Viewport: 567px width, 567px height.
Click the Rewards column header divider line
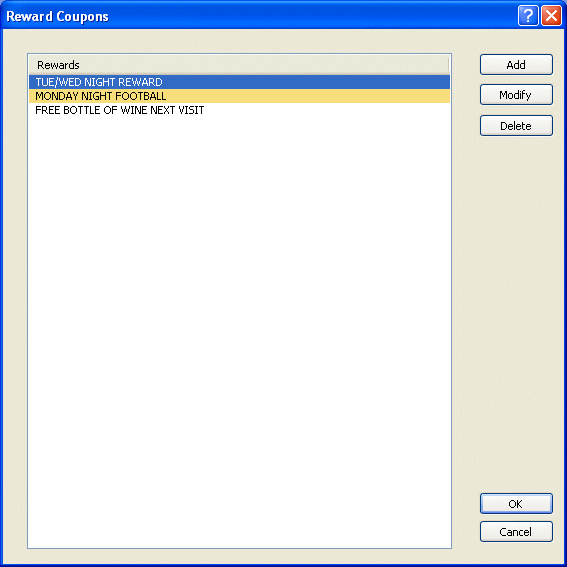point(448,65)
